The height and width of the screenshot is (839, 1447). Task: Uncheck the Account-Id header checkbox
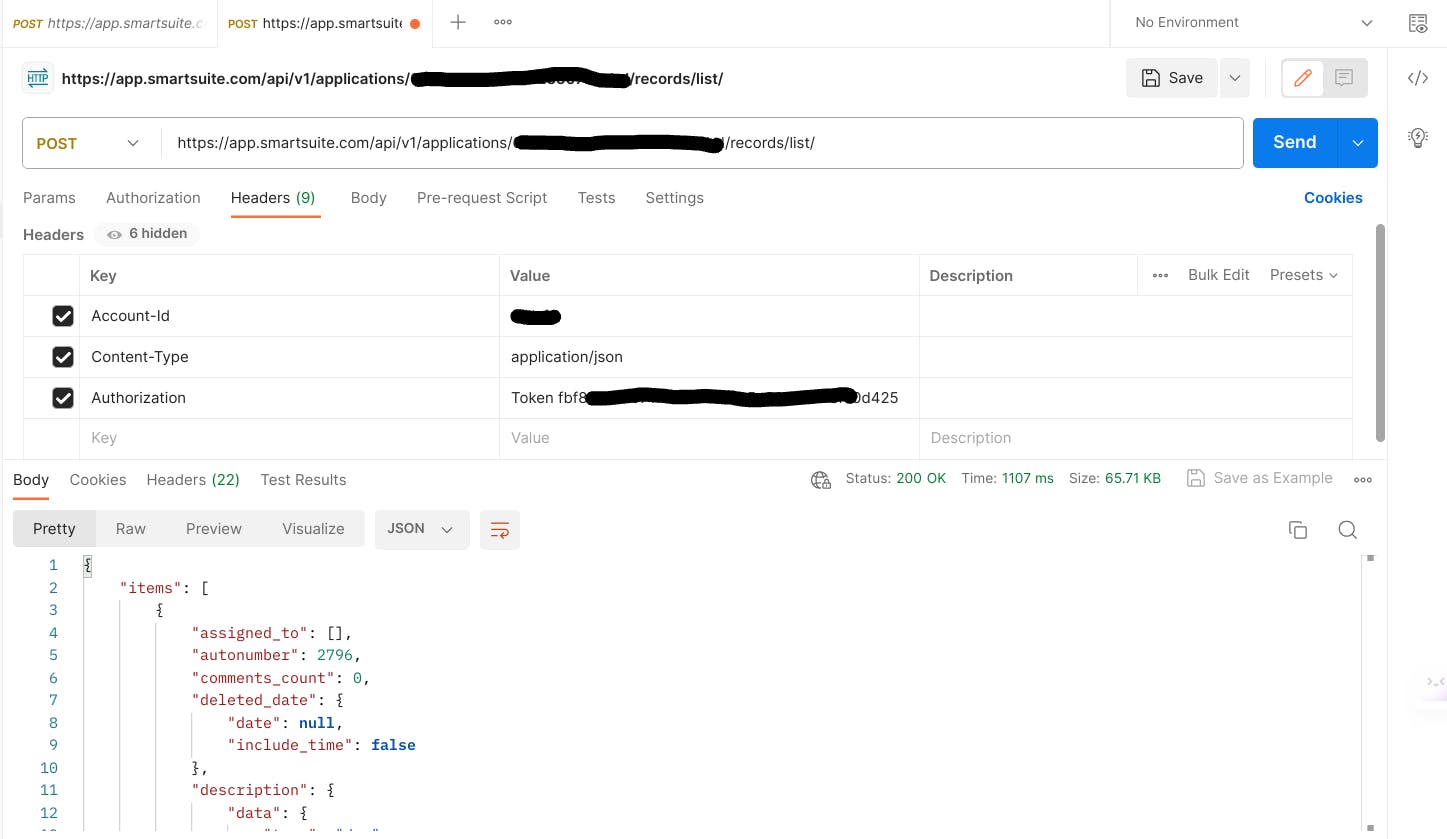[63, 316]
